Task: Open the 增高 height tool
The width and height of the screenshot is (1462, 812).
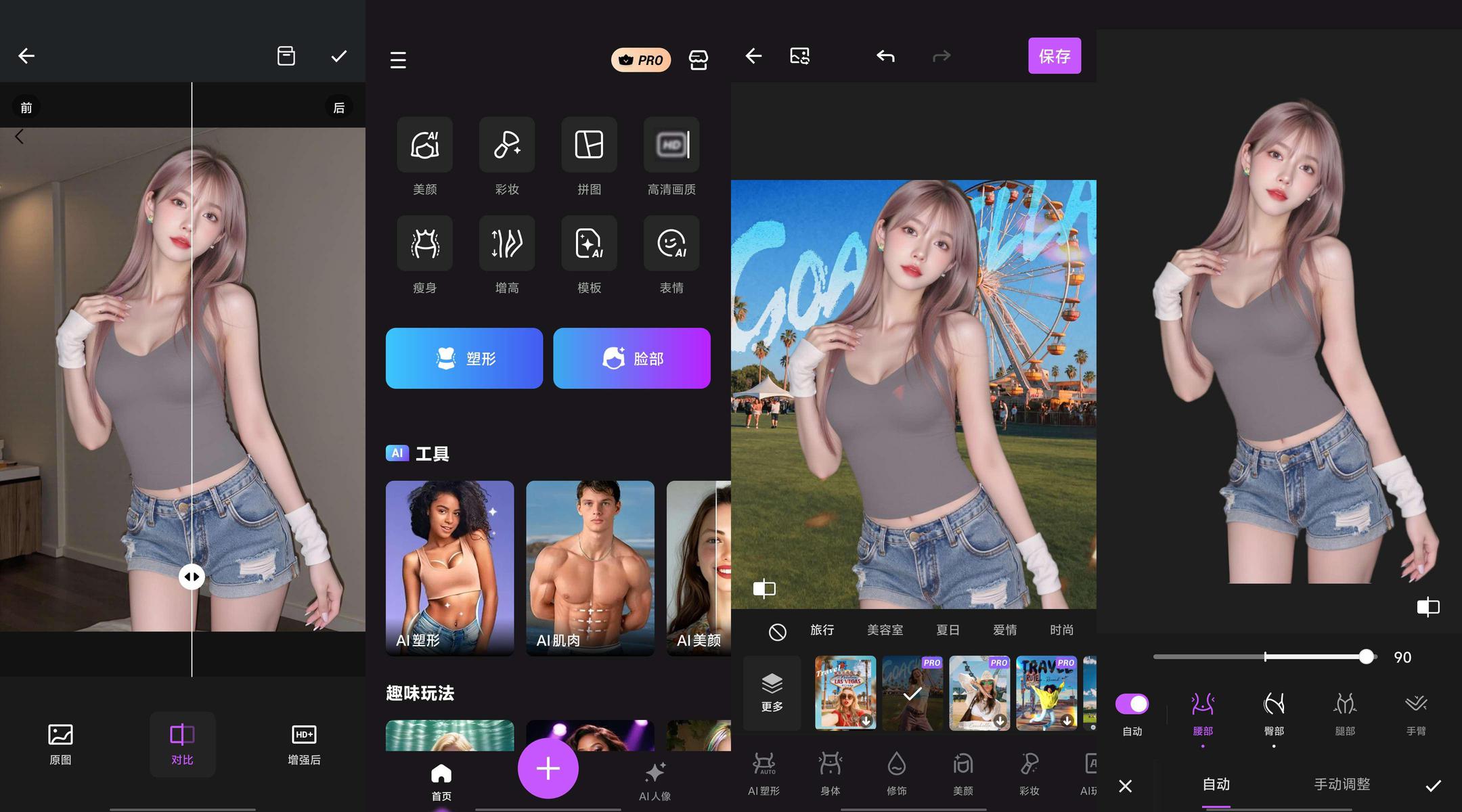Action: click(506, 244)
